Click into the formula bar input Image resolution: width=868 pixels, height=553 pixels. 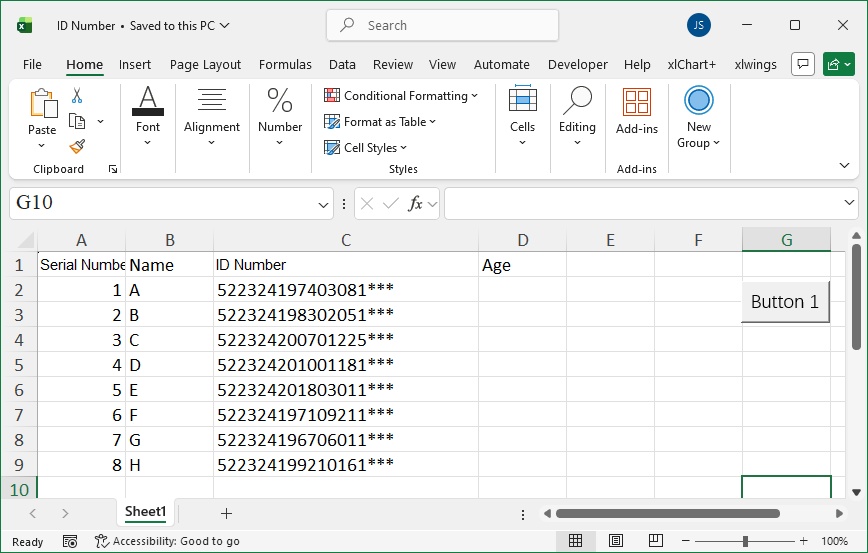point(642,204)
